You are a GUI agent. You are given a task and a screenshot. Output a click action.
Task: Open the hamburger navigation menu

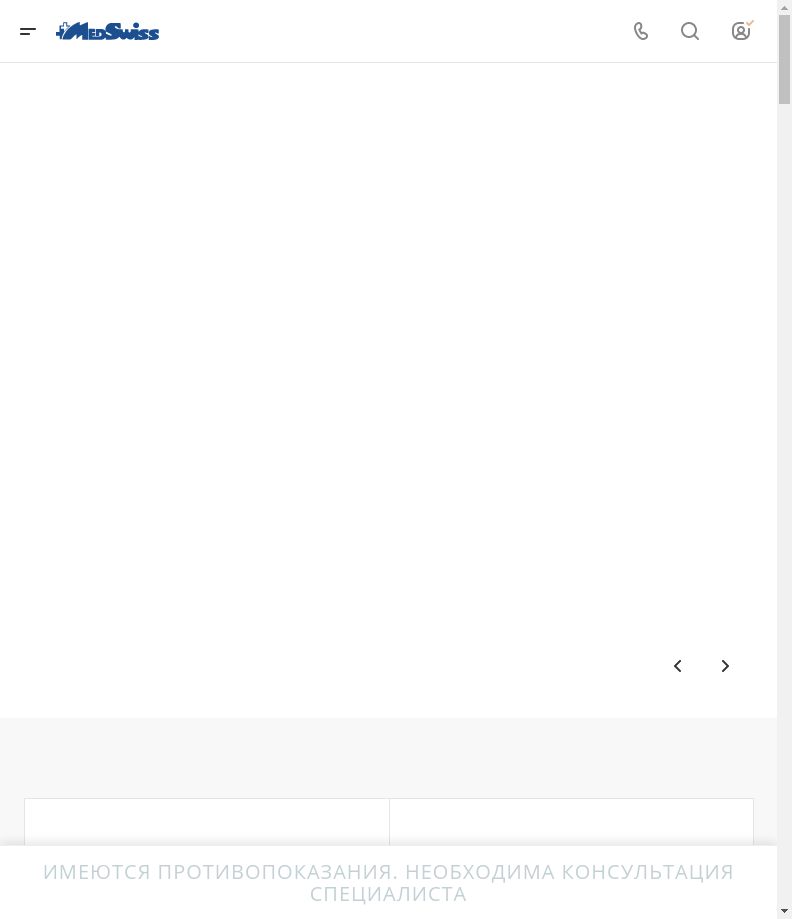[x=28, y=31]
